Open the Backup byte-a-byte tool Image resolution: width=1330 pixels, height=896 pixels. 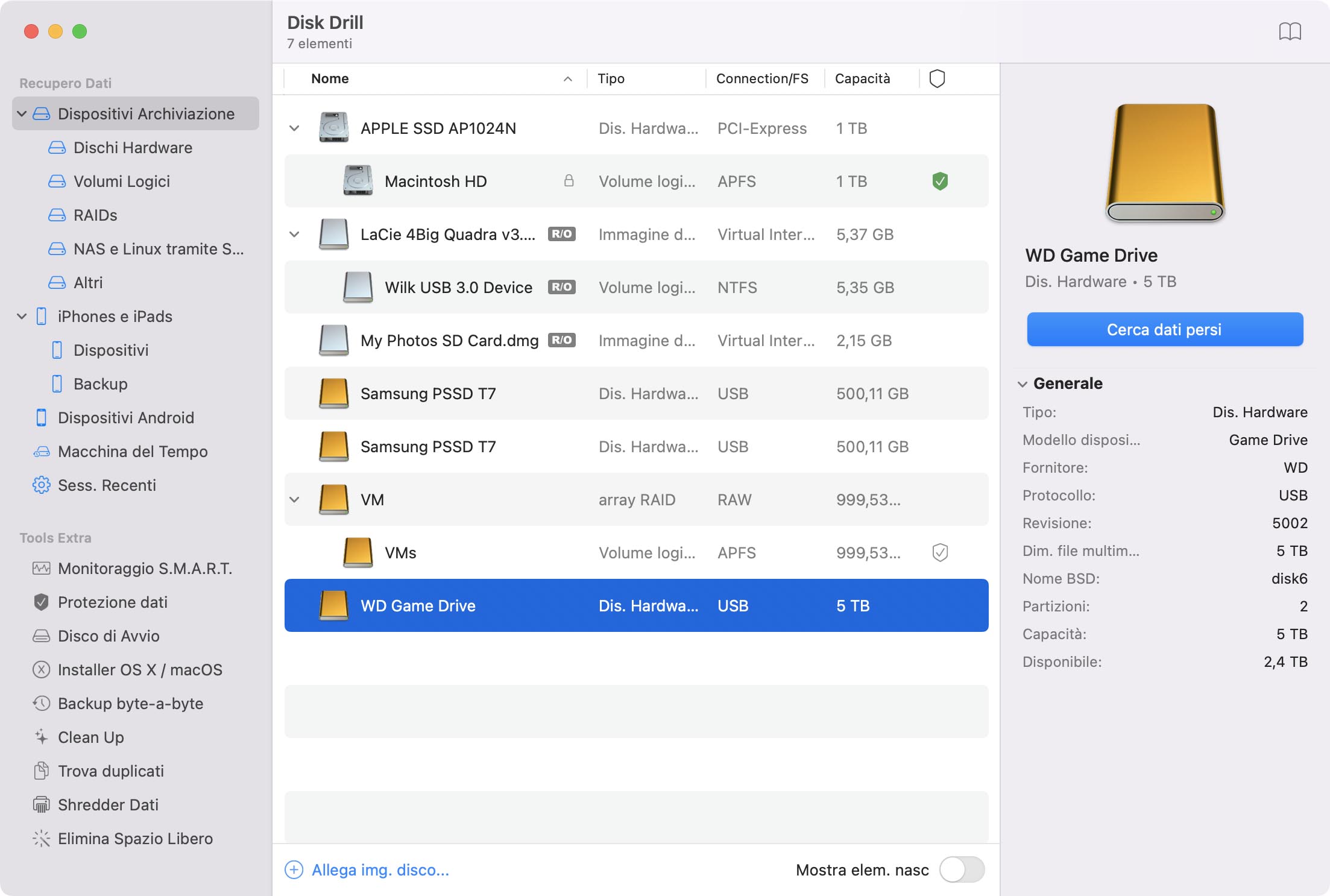(131, 702)
